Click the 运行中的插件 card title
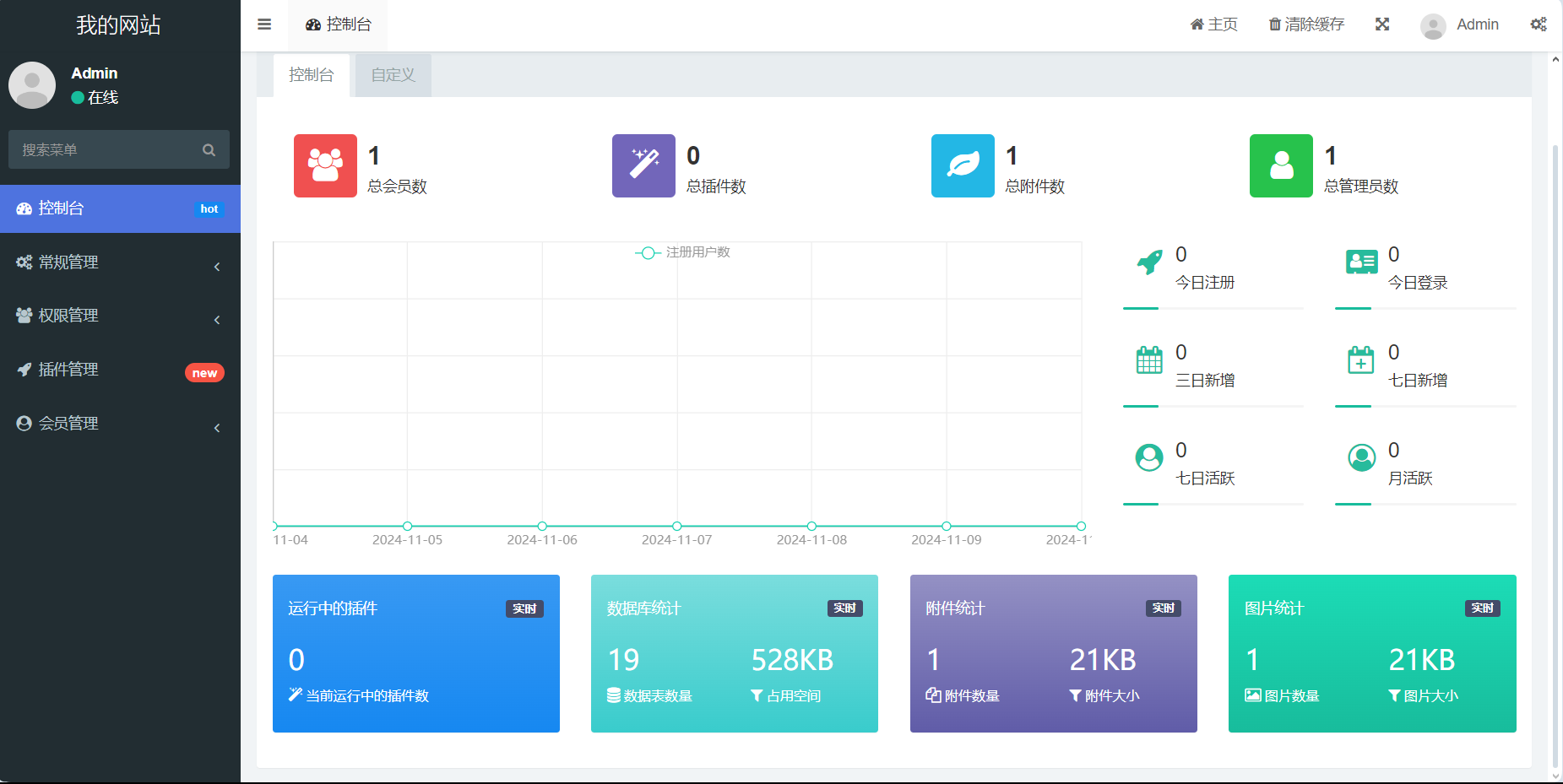This screenshot has width=1563, height=784. coord(333,608)
